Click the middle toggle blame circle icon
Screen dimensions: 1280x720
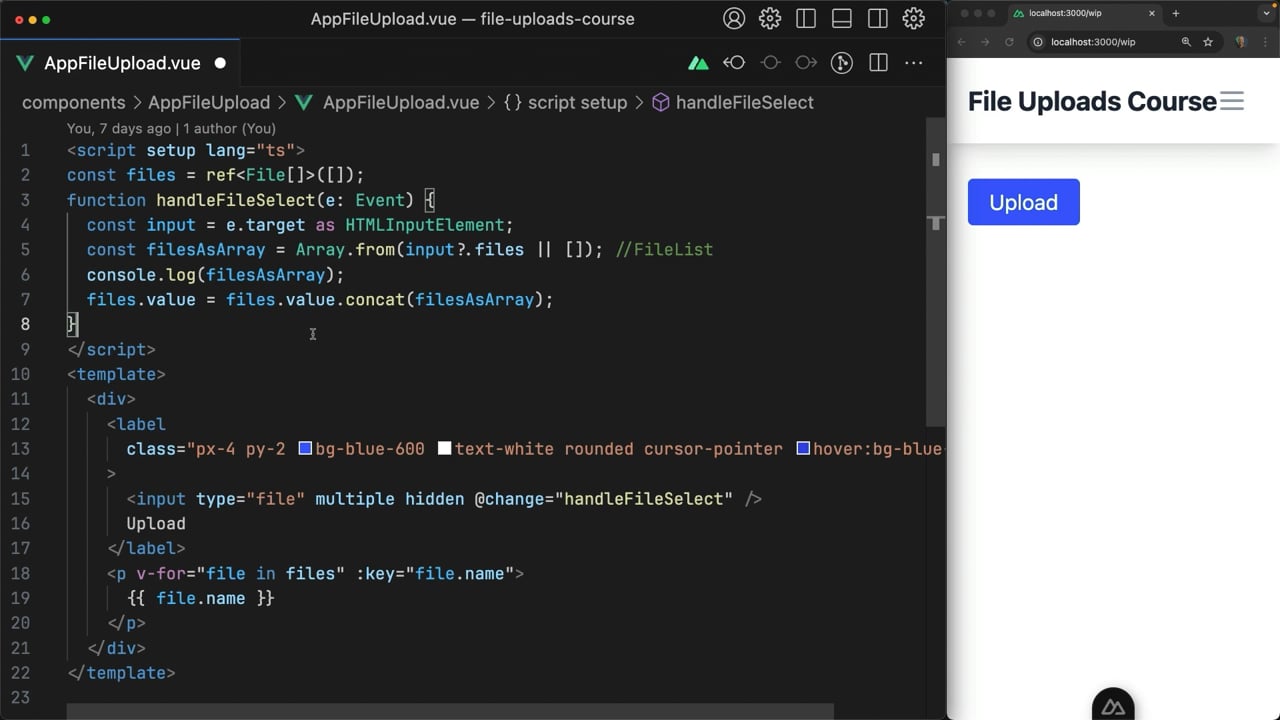[770, 63]
